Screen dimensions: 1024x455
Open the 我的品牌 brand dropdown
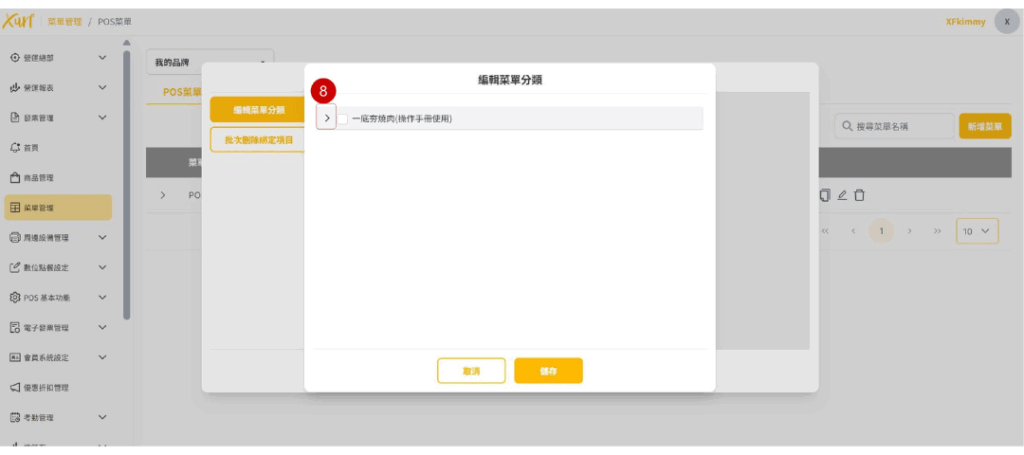(x=210, y=62)
